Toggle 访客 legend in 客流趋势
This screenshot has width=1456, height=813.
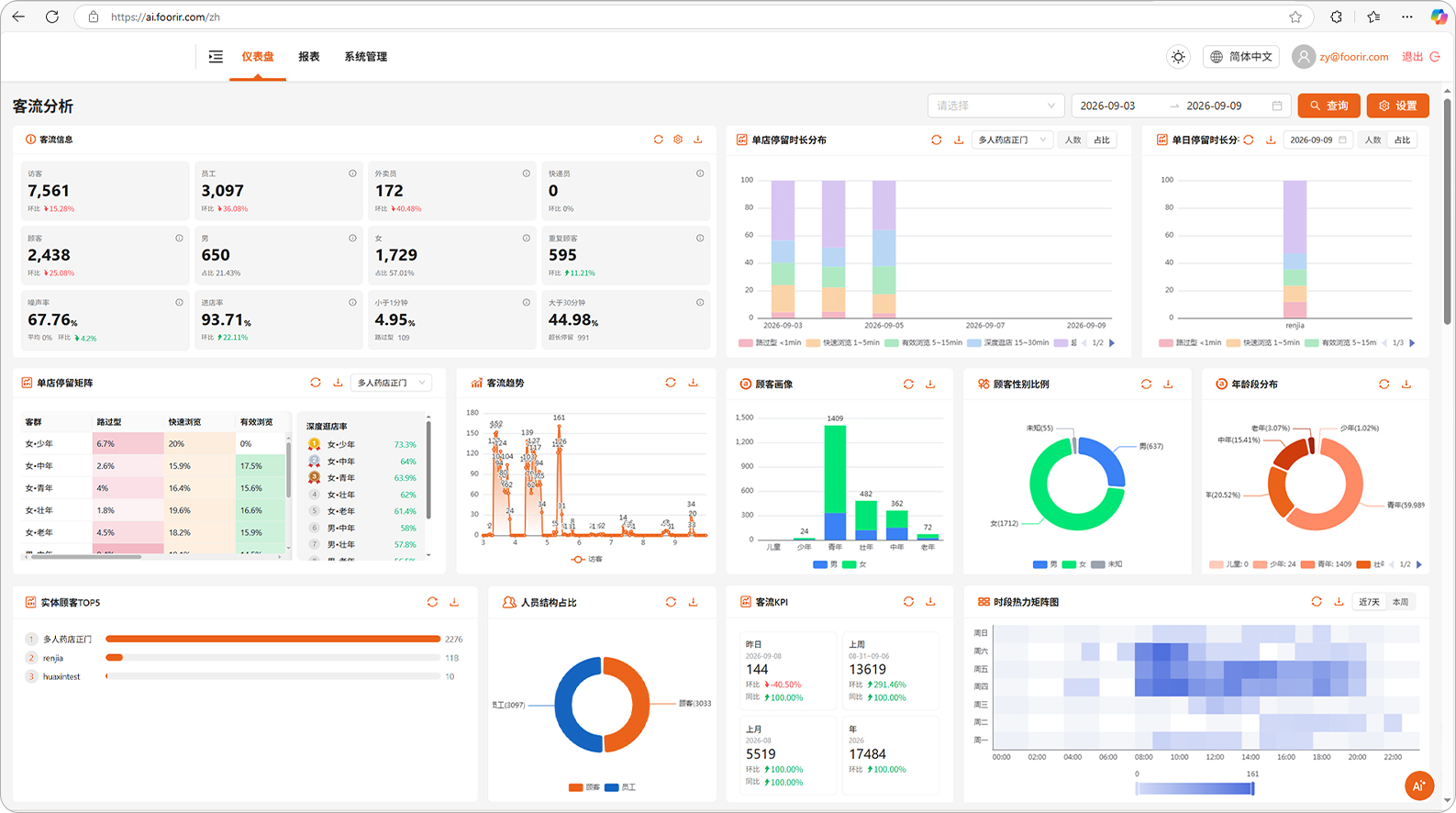click(x=587, y=559)
